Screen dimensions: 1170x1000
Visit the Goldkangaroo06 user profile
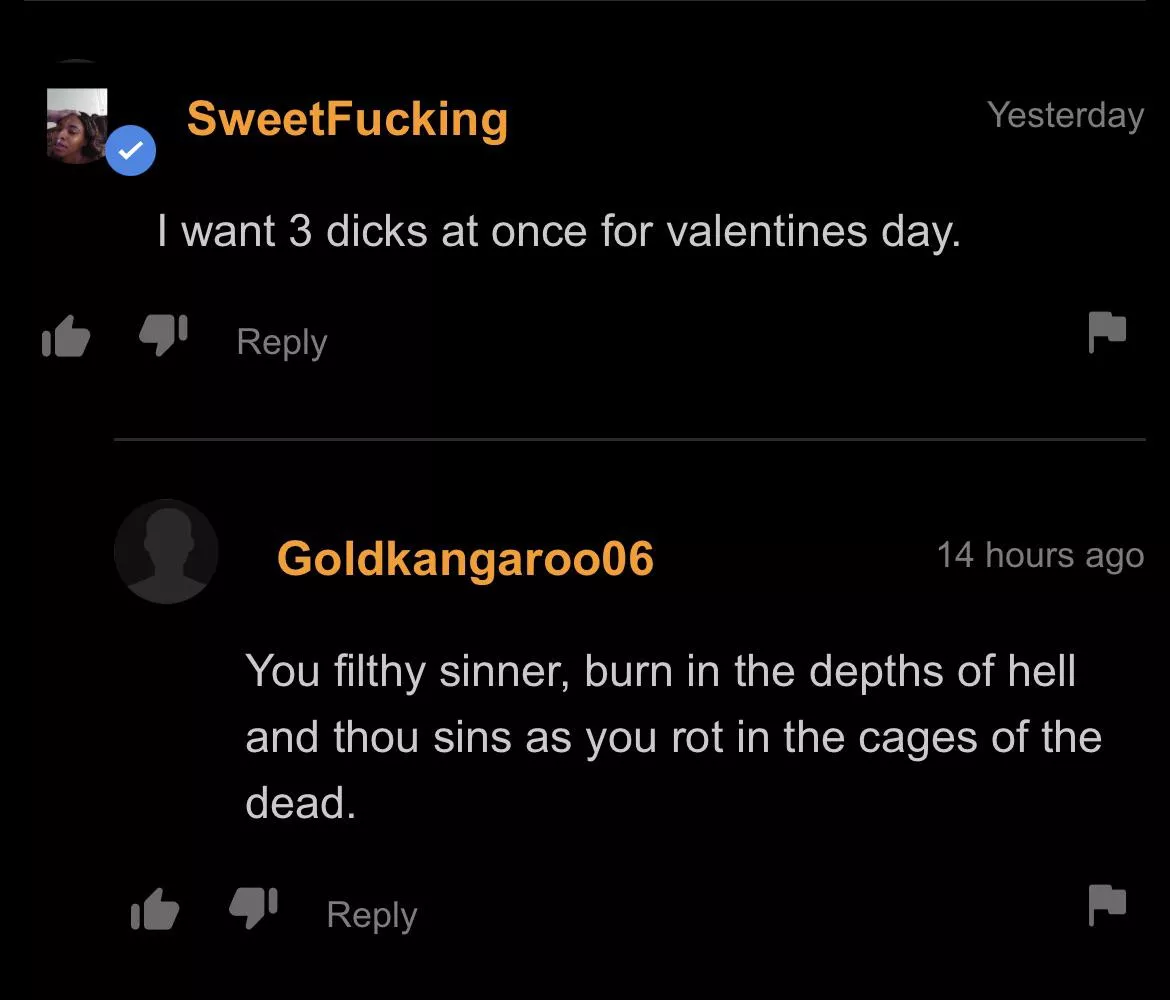[x=465, y=558]
